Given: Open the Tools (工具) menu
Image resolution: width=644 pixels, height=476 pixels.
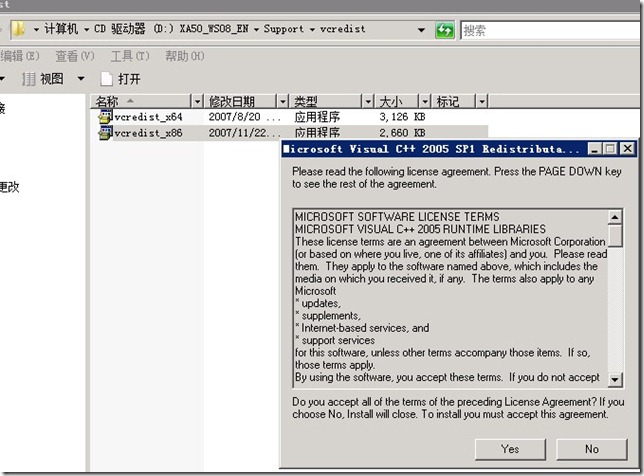Looking at the screenshot, I should [x=130, y=56].
